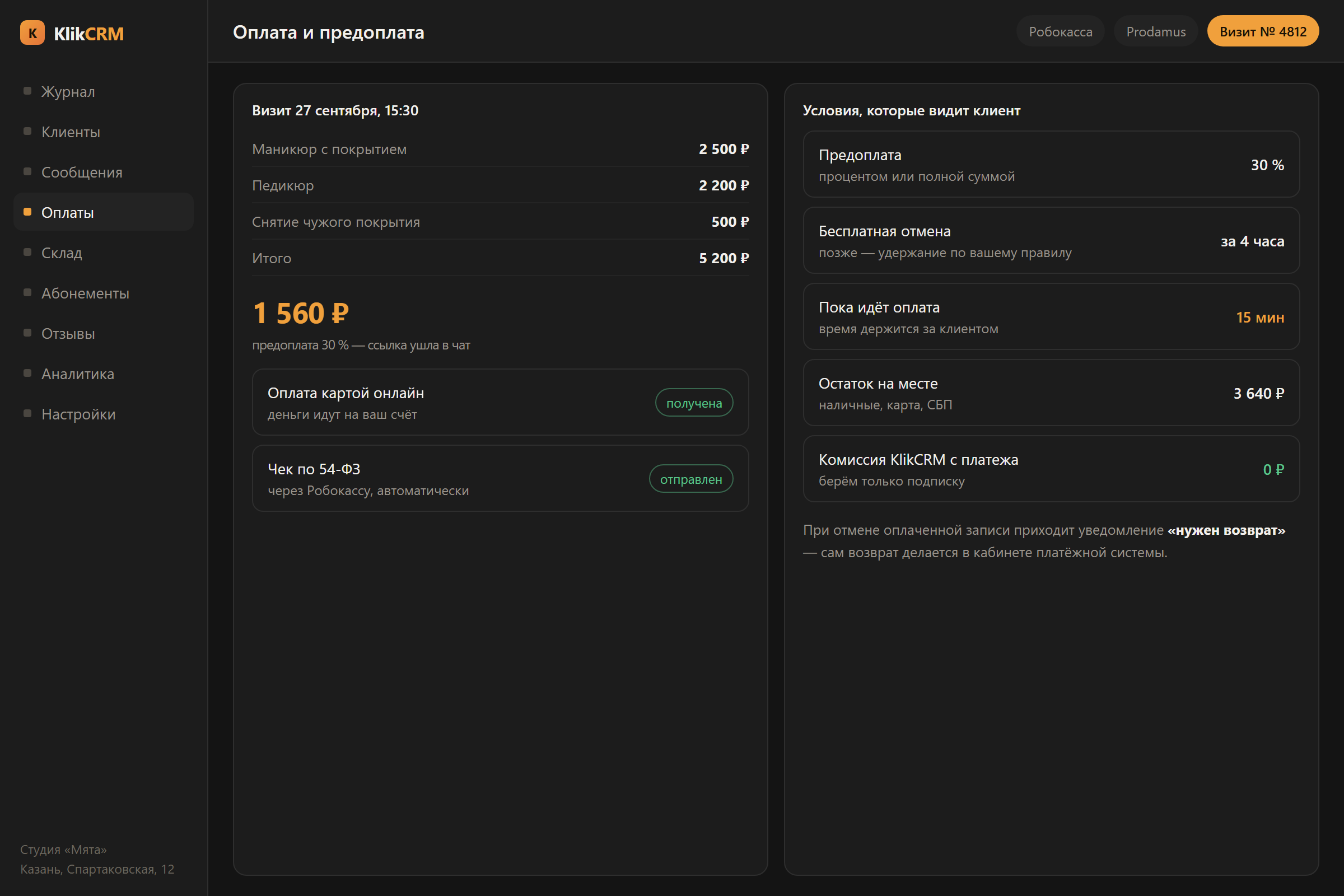Click the отправлен receipt badge
The height and width of the screenshot is (896, 1344).
[691, 479]
